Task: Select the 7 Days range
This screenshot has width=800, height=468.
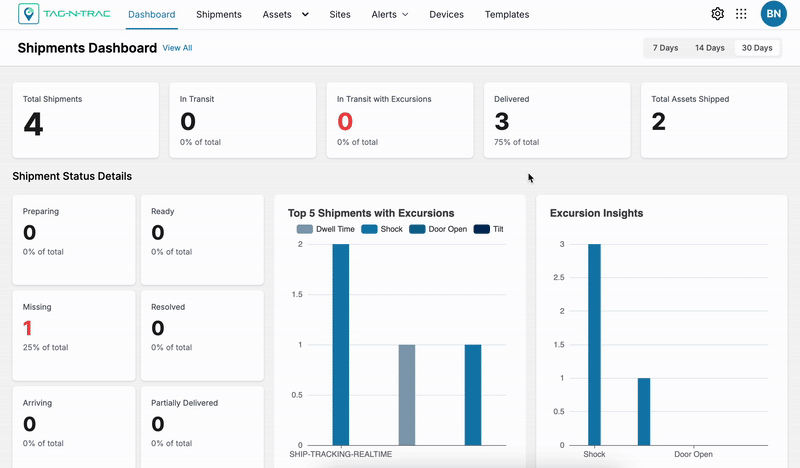Action: (x=665, y=47)
